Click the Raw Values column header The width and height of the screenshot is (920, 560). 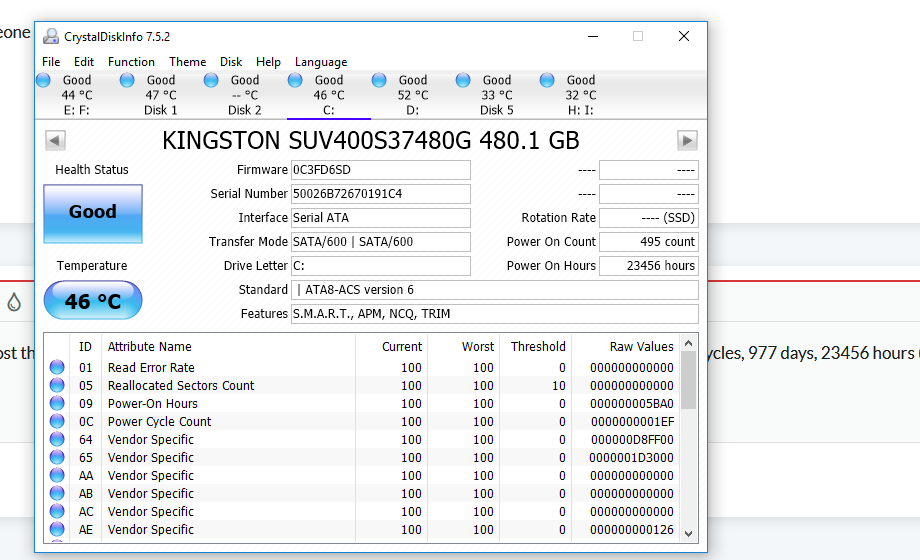pos(641,346)
